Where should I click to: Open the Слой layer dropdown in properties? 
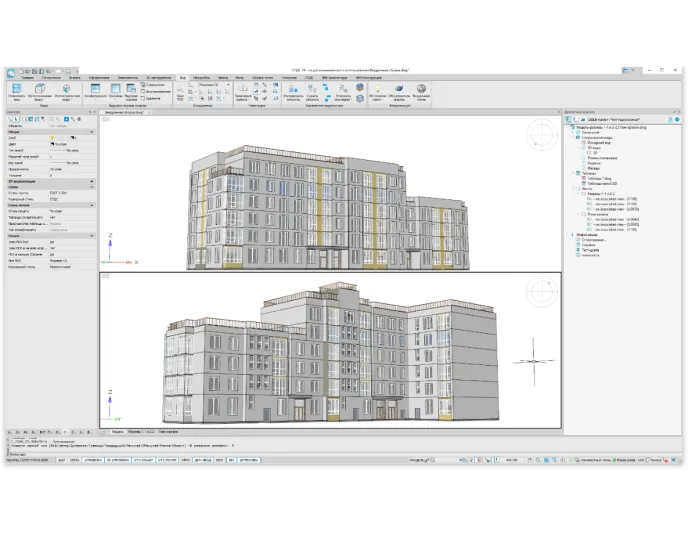[75, 138]
